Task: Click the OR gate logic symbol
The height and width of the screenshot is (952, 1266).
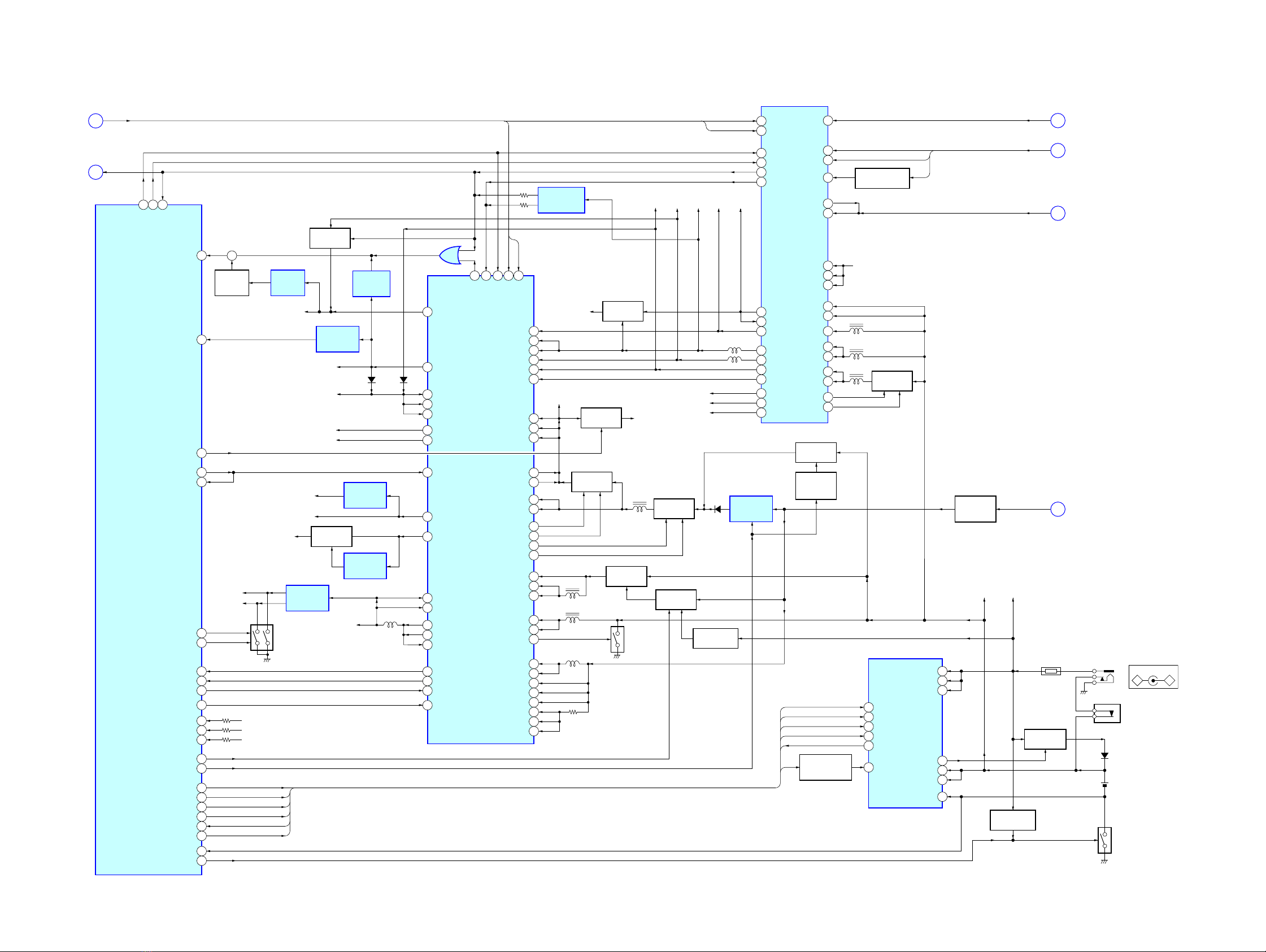Action: 450,255
